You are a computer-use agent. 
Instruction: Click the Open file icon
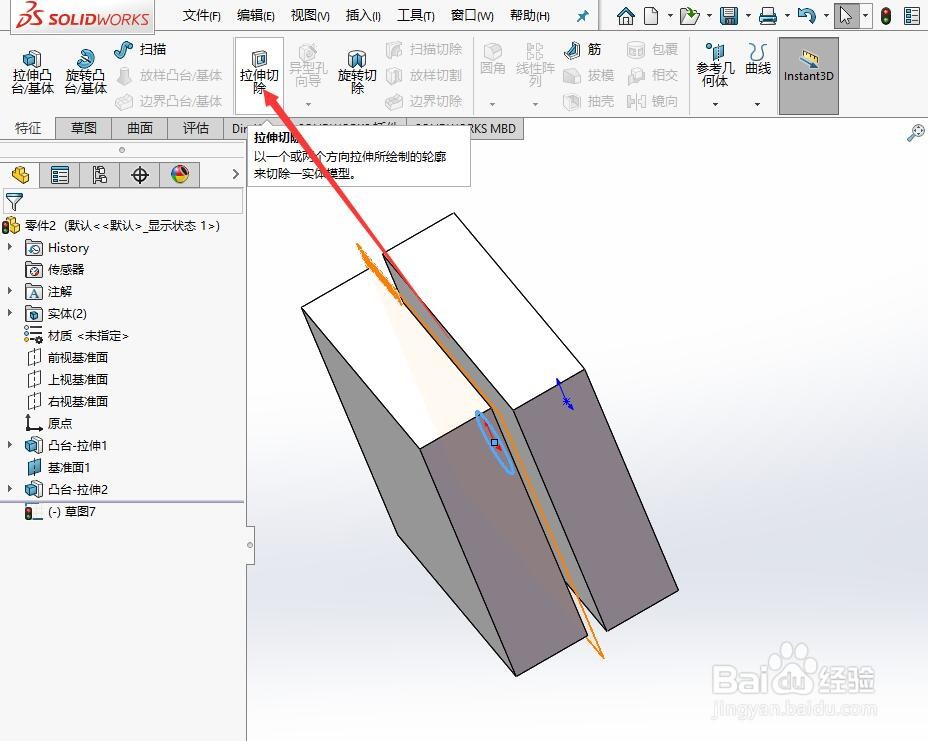[689, 16]
